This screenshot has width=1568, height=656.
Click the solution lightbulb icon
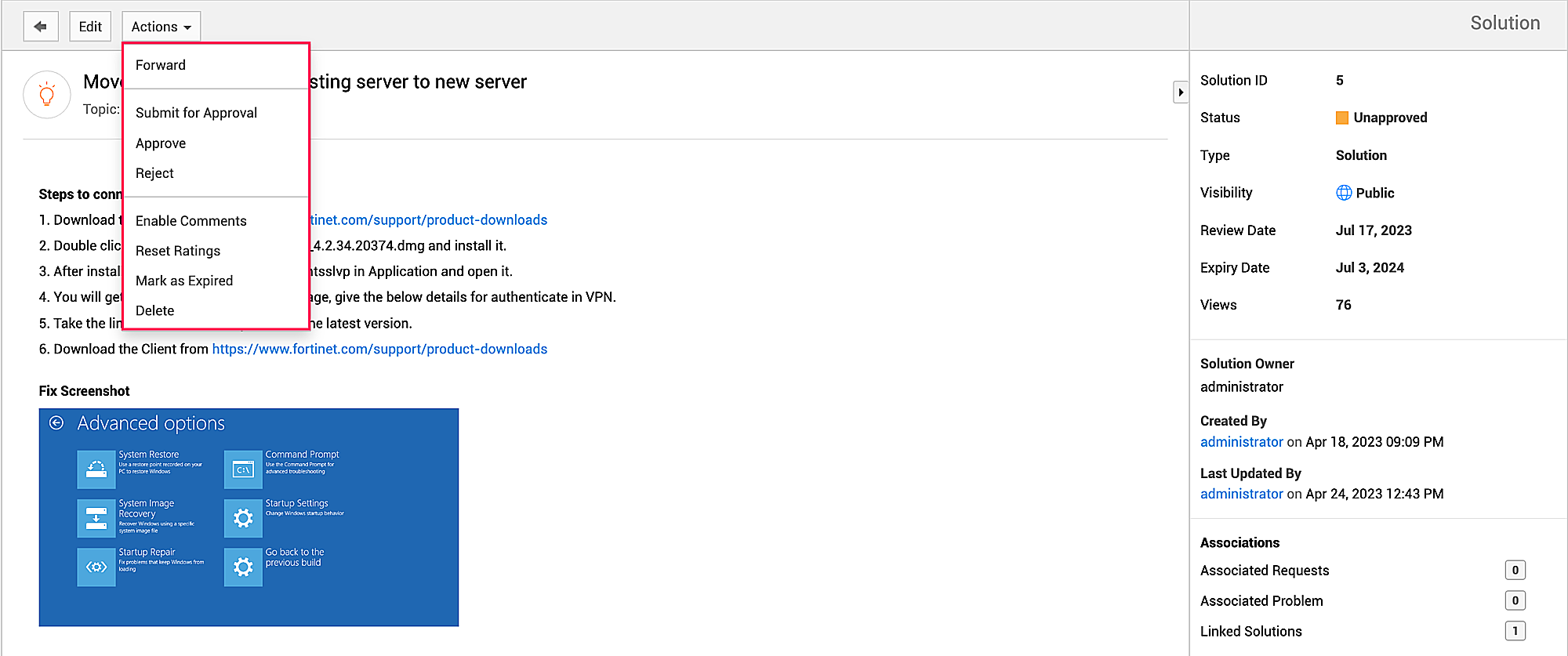click(47, 95)
